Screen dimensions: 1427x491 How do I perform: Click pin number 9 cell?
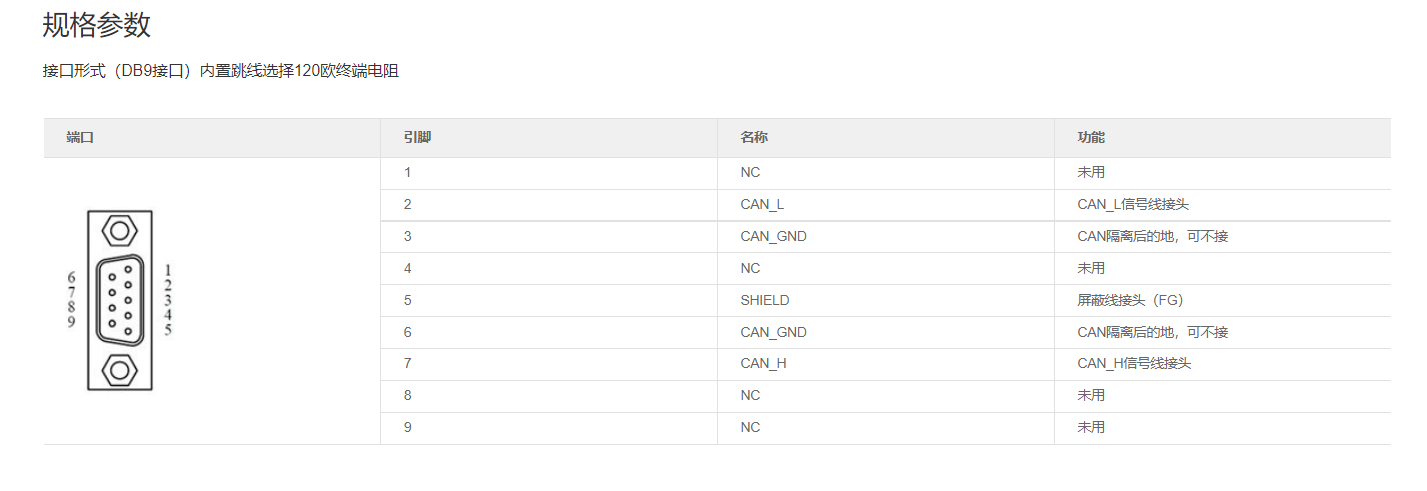(x=408, y=427)
